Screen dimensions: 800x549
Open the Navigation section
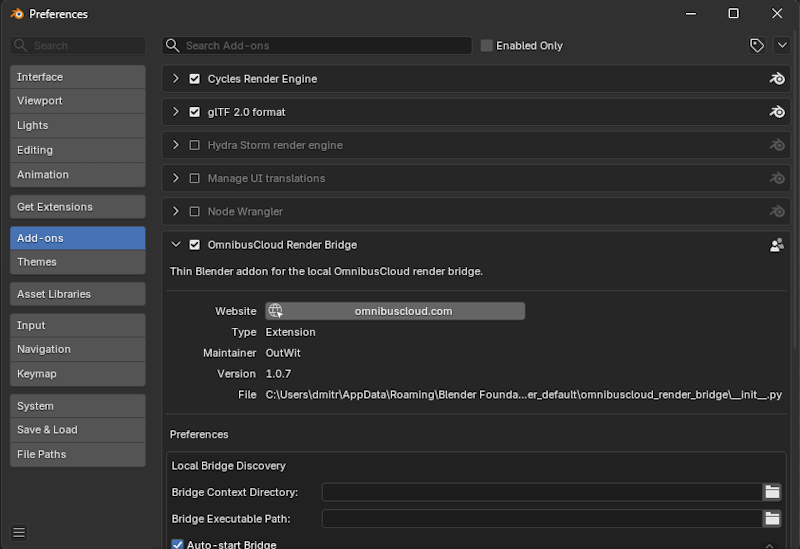coord(78,350)
